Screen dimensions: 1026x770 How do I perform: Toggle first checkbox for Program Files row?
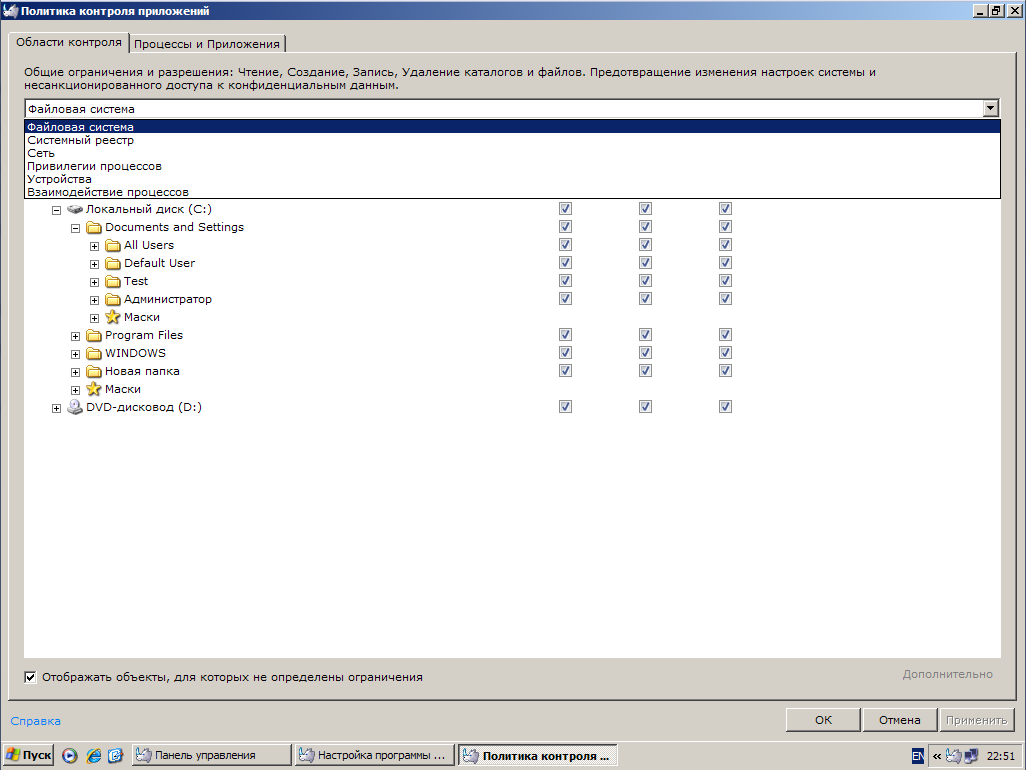[565, 334]
